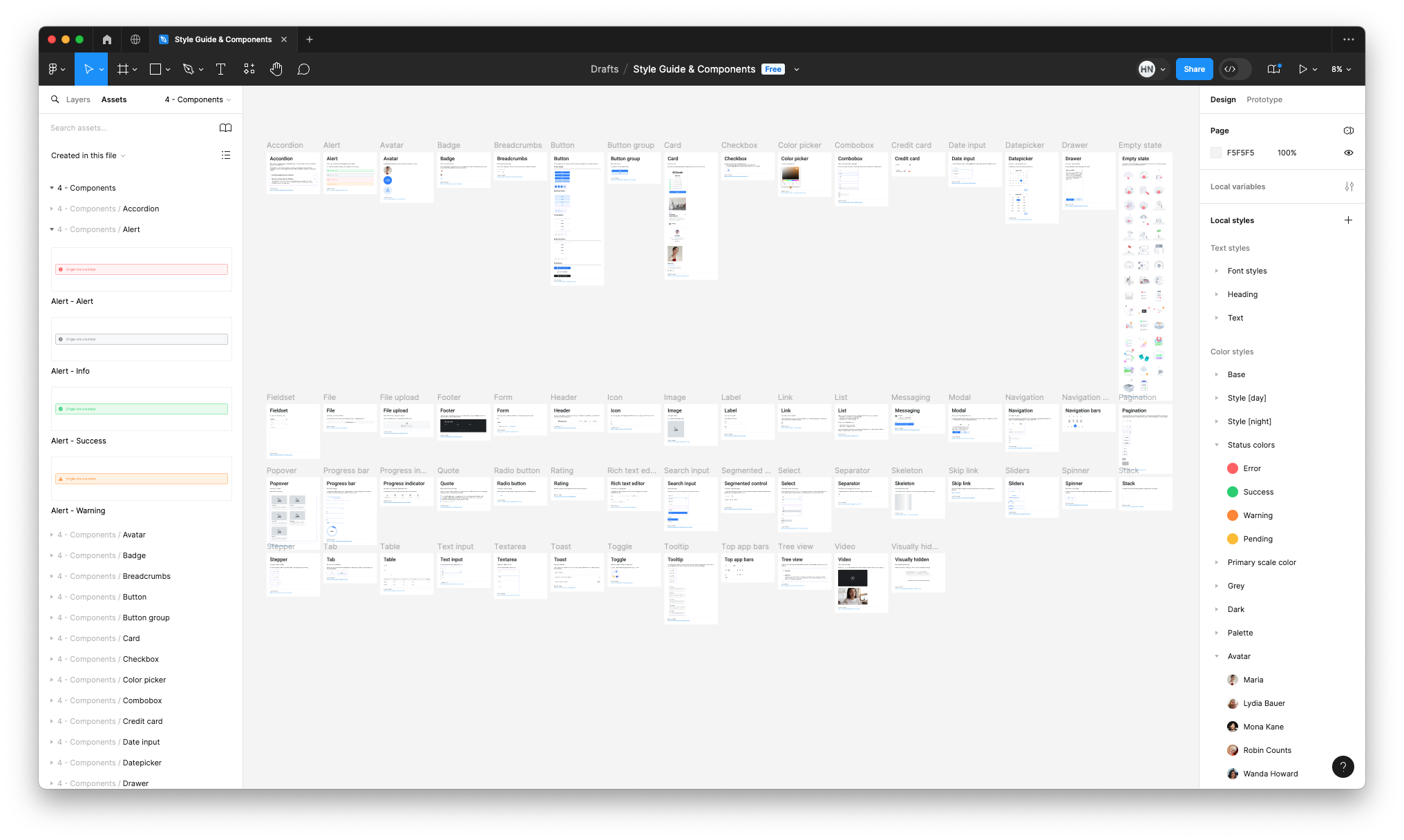Switch to the Layers tab
1404x840 pixels.
click(x=78, y=99)
